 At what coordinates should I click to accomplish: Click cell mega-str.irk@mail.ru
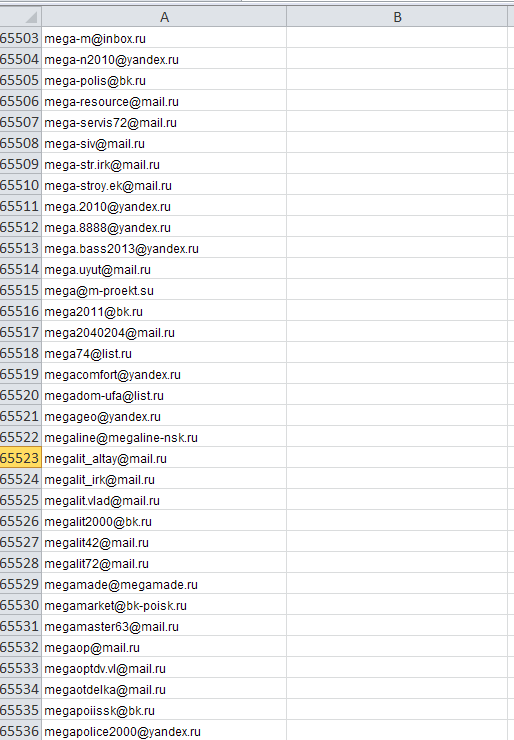pos(164,164)
